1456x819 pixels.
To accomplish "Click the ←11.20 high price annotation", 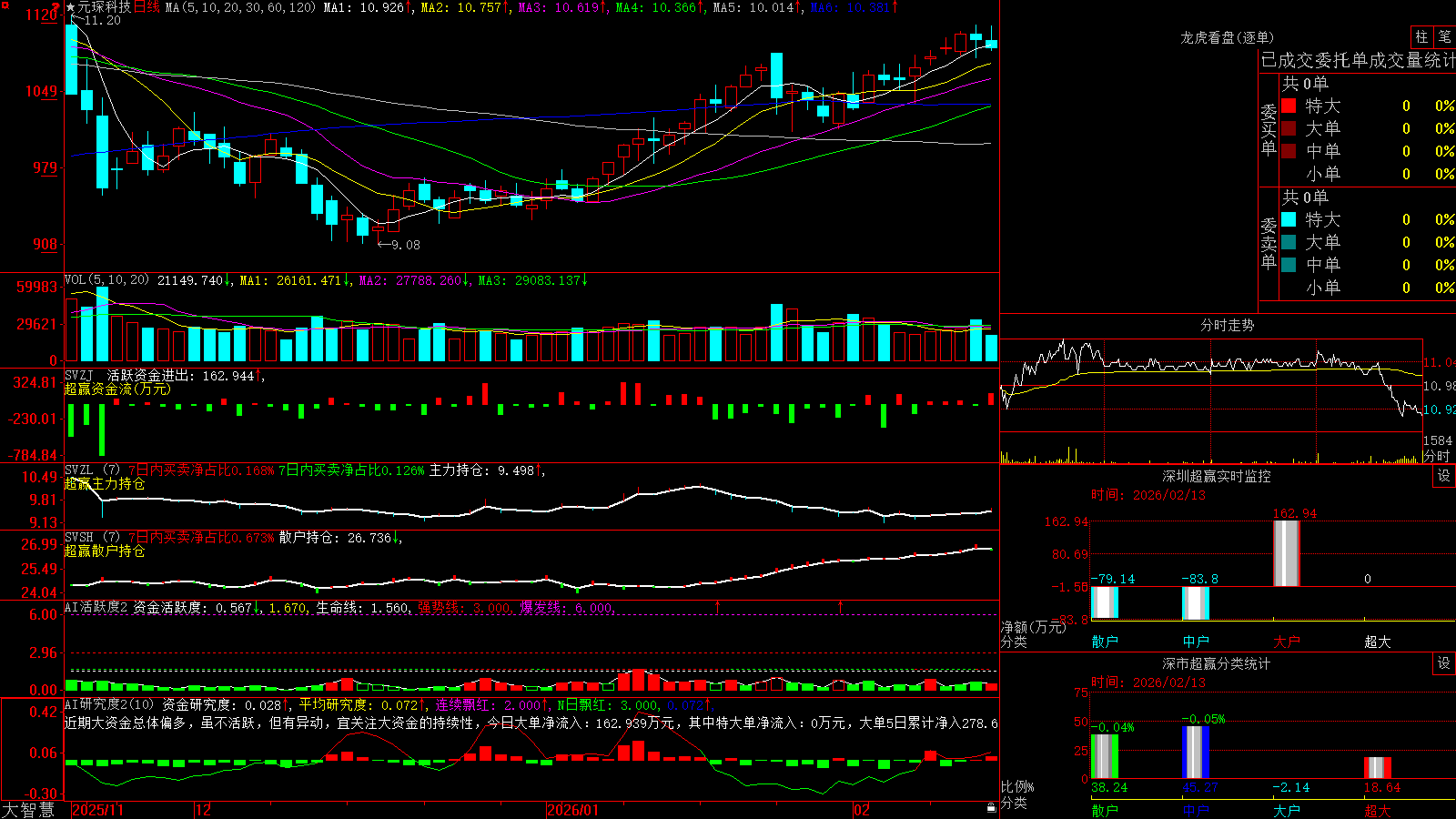I will pyautogui.click(x=95, y=20).
